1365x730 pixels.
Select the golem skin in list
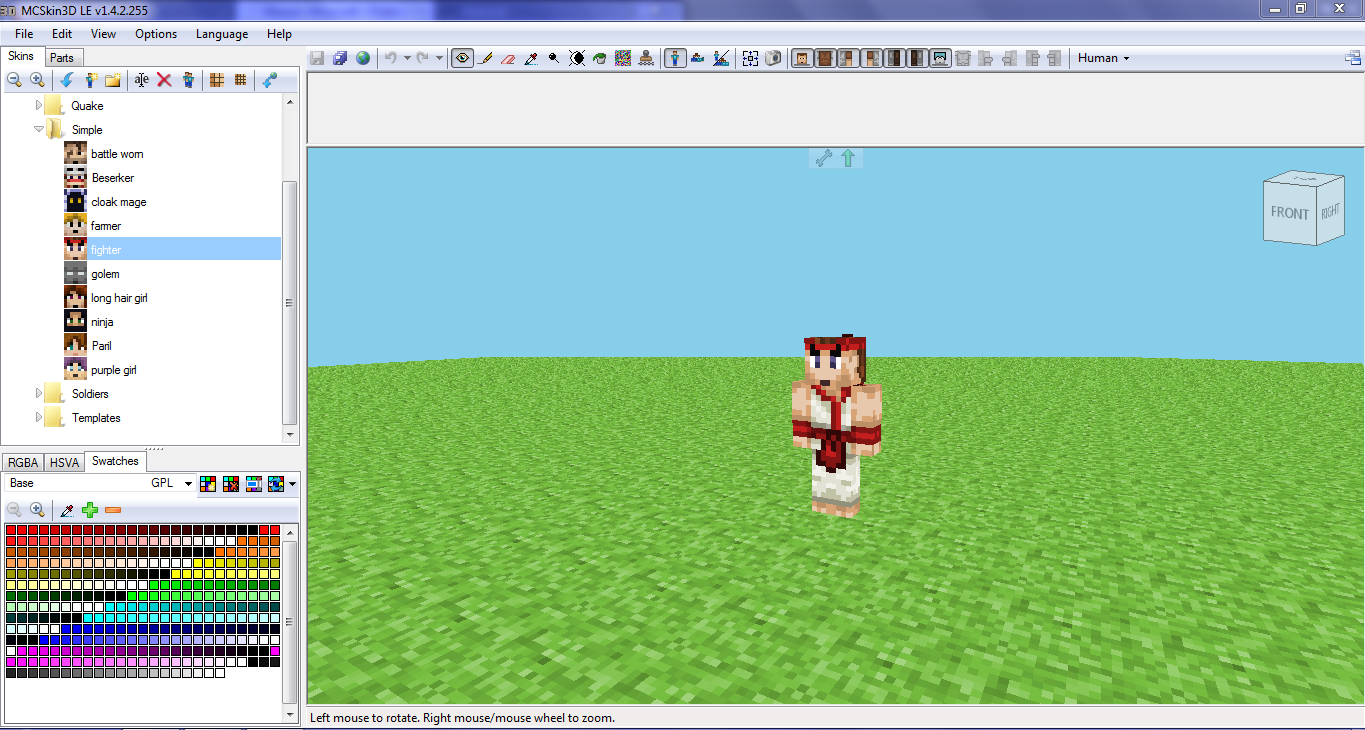tap(105, 274)
